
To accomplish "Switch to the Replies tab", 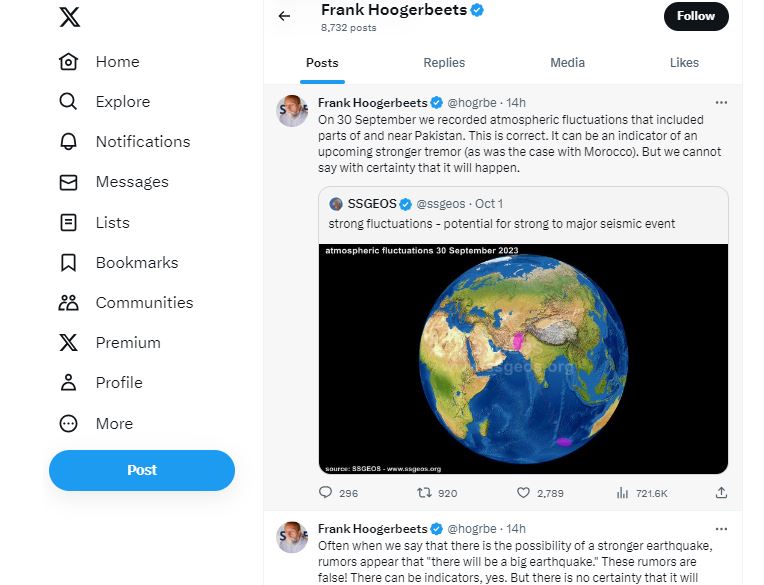I will pos(444,62).
